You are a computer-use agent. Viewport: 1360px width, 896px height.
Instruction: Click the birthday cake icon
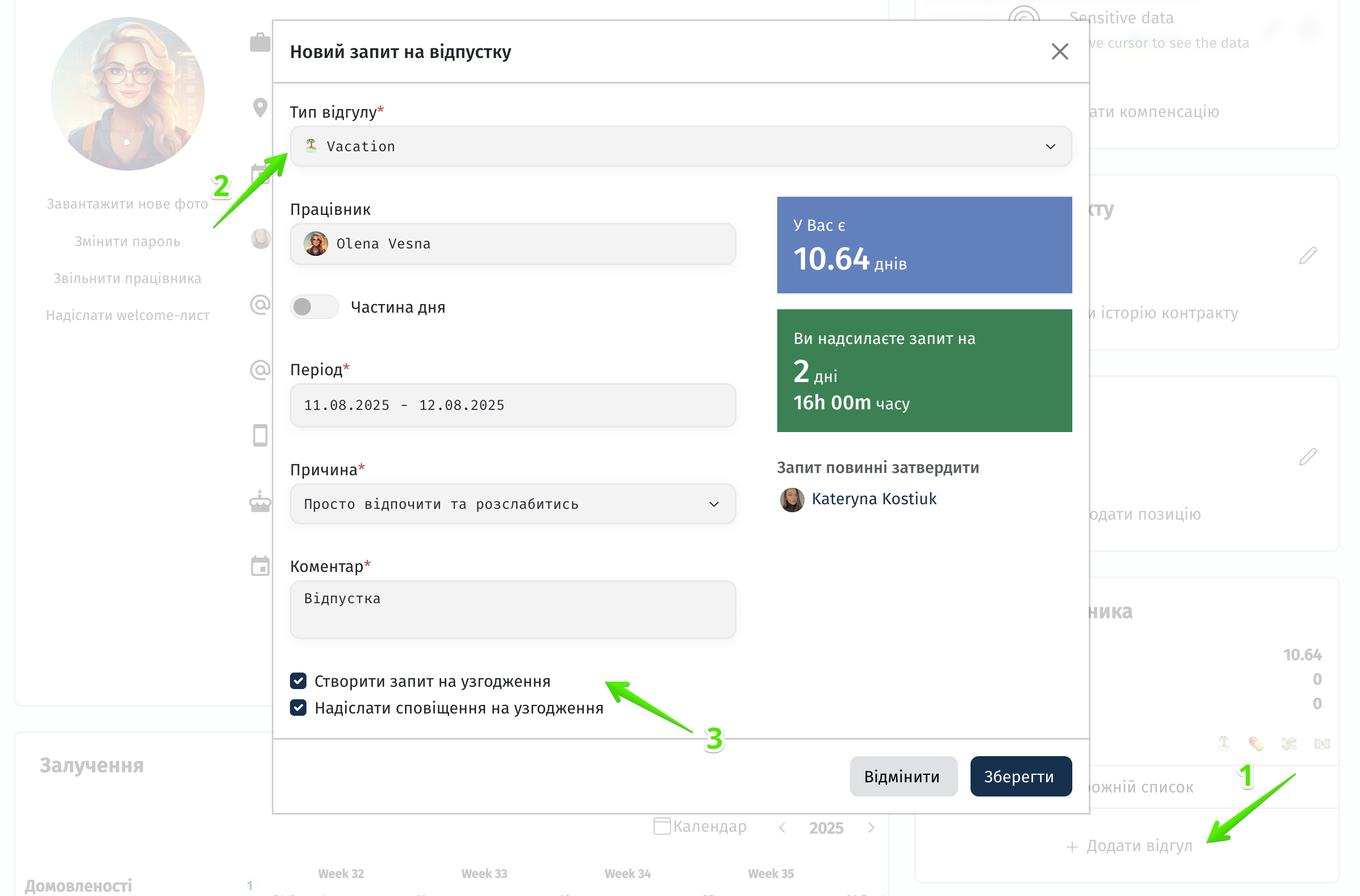260,501
